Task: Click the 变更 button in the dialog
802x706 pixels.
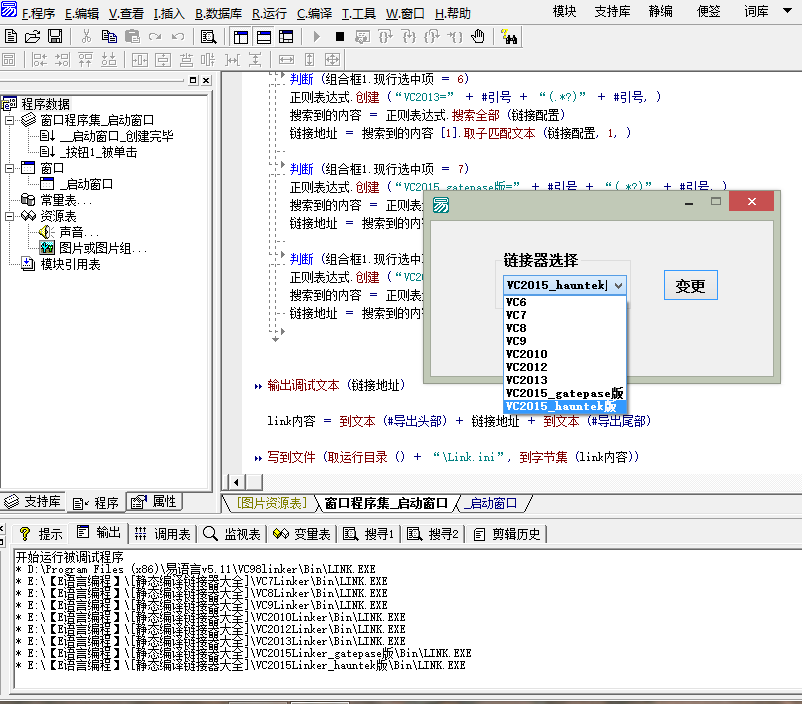Action: (690, 285)
